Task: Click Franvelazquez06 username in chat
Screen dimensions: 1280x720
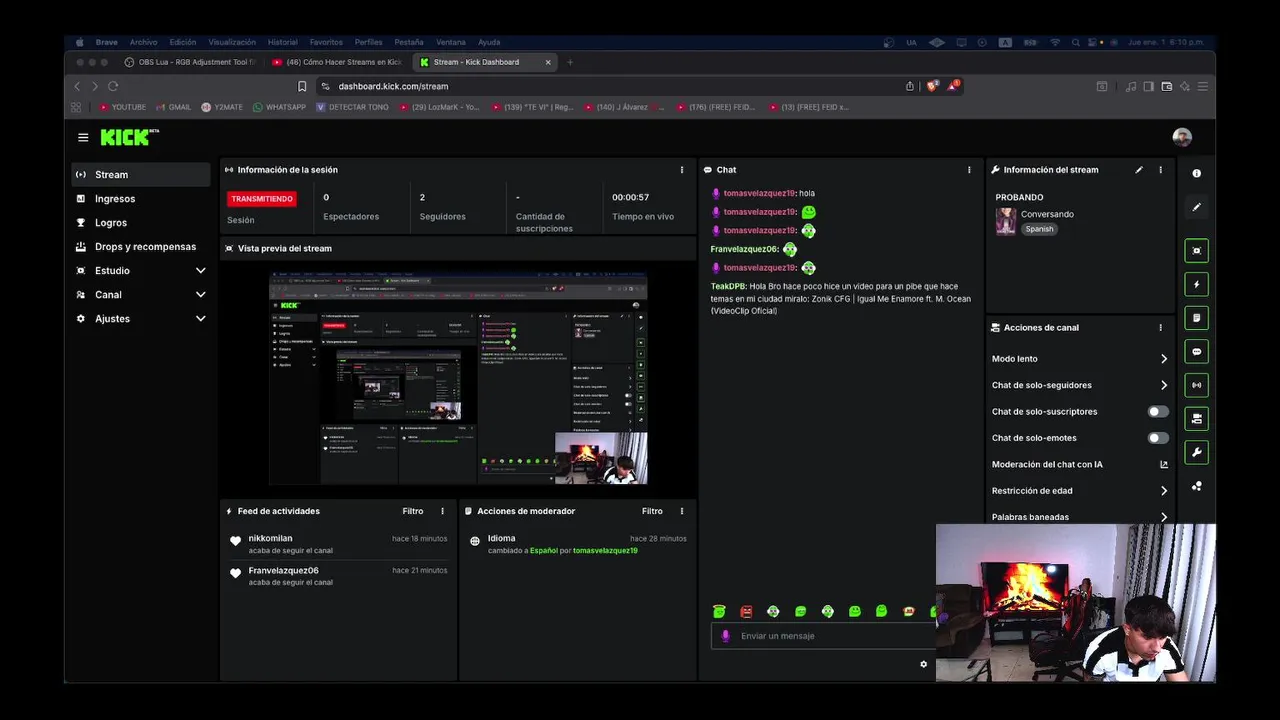Action: pos(744,249)
